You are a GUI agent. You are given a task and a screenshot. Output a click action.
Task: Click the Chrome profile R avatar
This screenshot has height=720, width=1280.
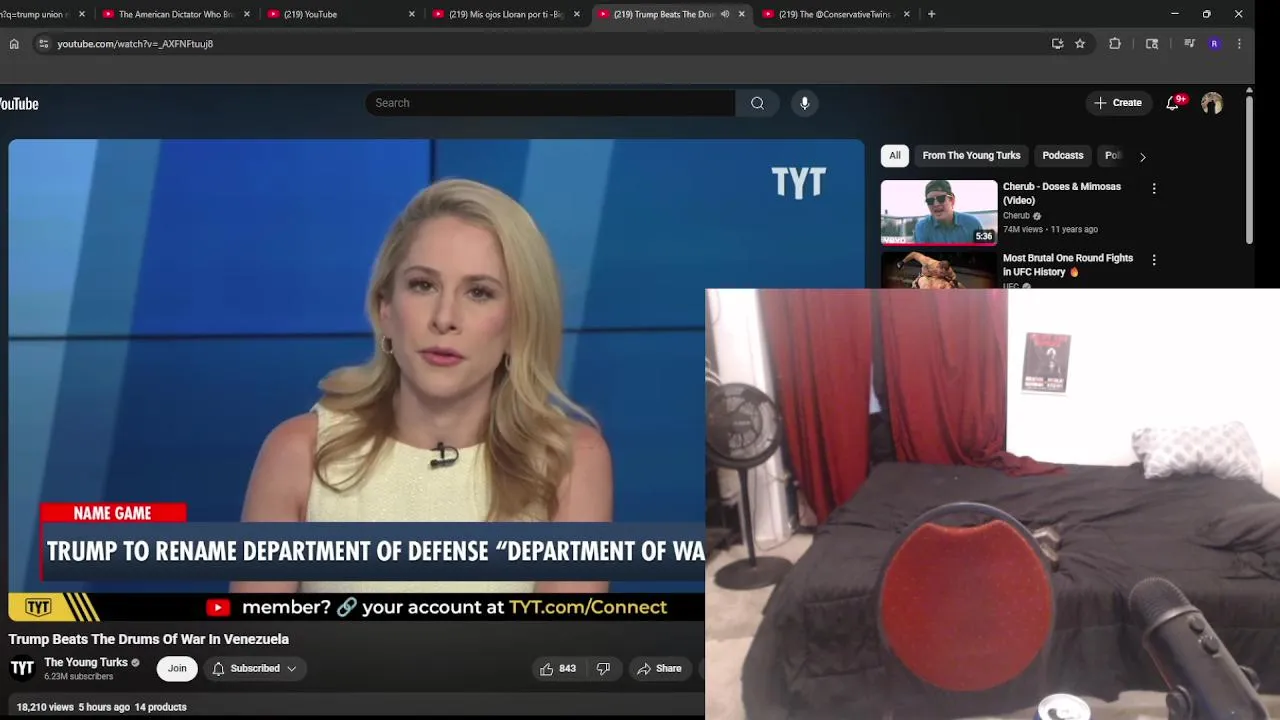pos(1214,44)
